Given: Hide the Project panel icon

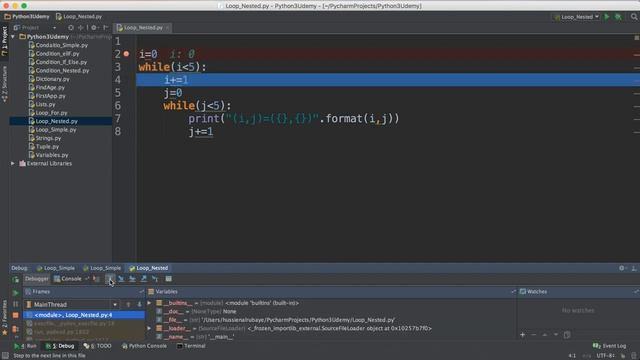Looking at the screenshot, I should click(x=105, y=27).
